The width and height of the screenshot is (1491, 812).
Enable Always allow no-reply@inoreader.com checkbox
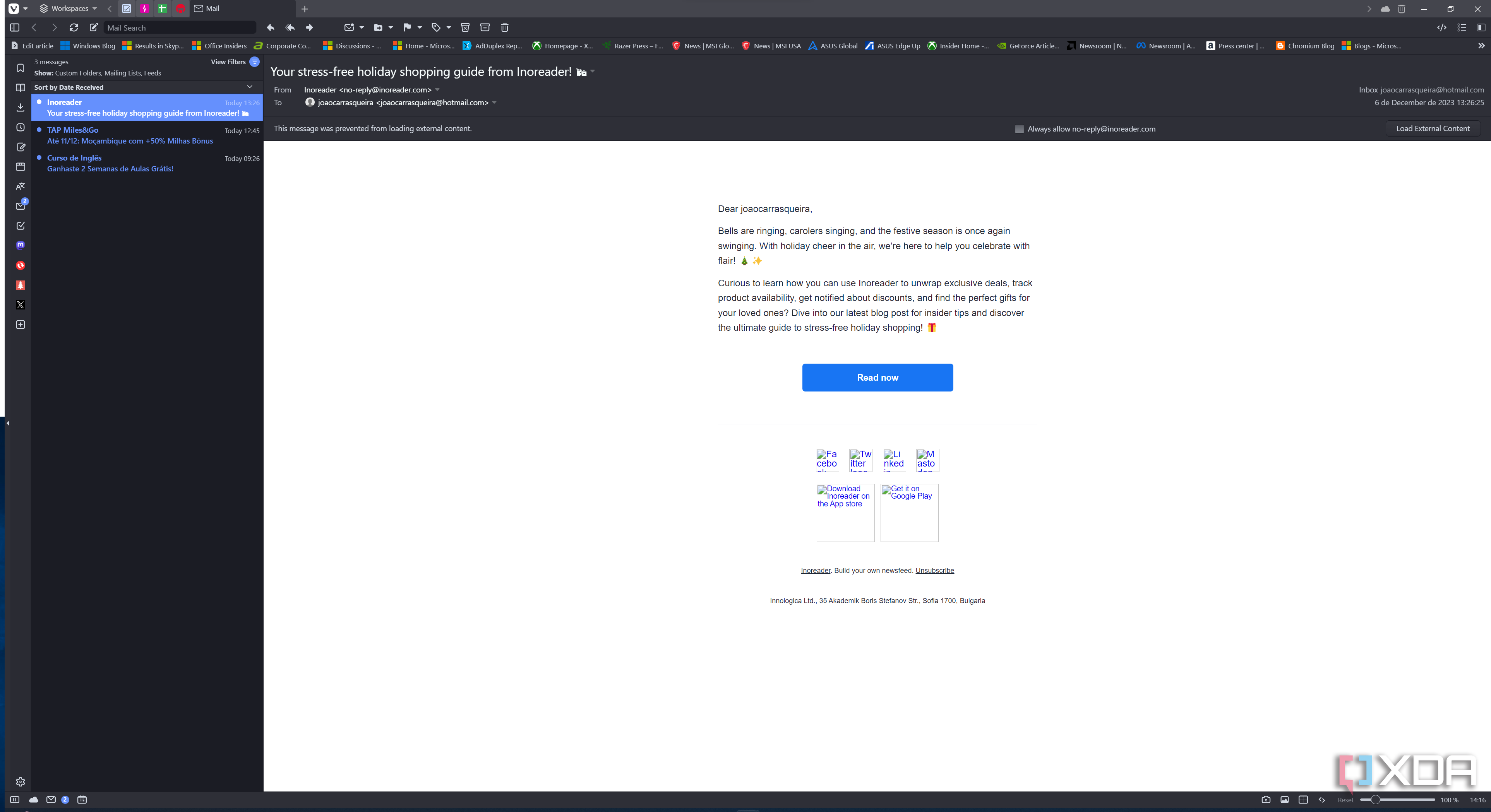[x=1019, y=129]
